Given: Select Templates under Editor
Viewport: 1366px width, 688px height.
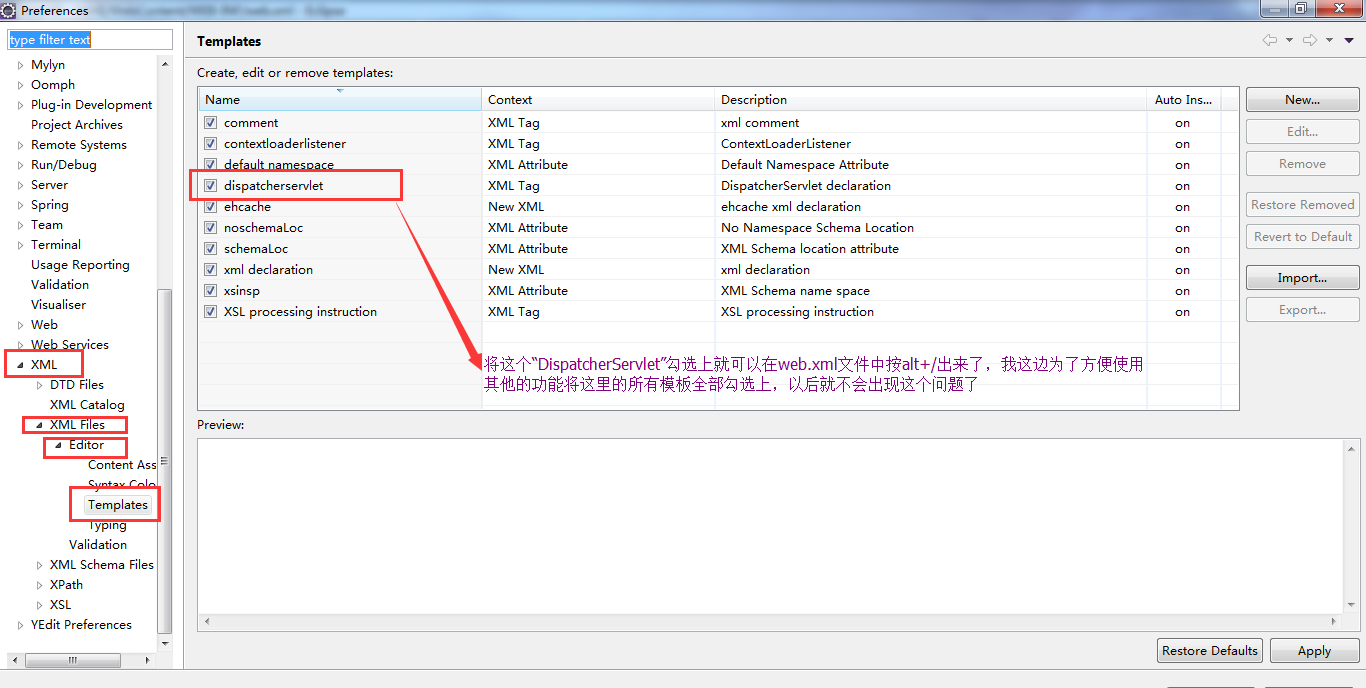Looking at the screenshot, I should point(117,505).
